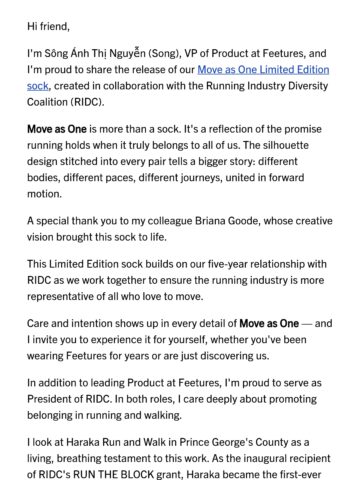
Task: Open the Move as One Limited Edition link
Action: 263,70
